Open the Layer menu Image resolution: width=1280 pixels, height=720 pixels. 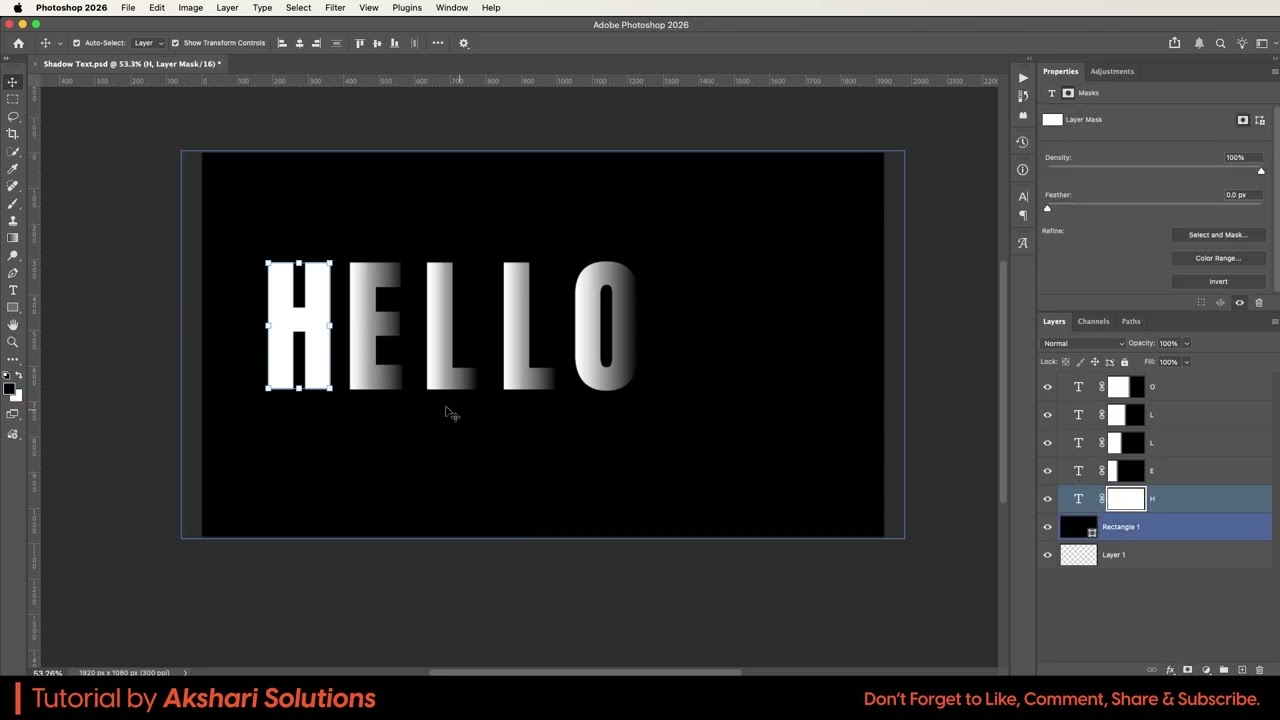(227, 8)
